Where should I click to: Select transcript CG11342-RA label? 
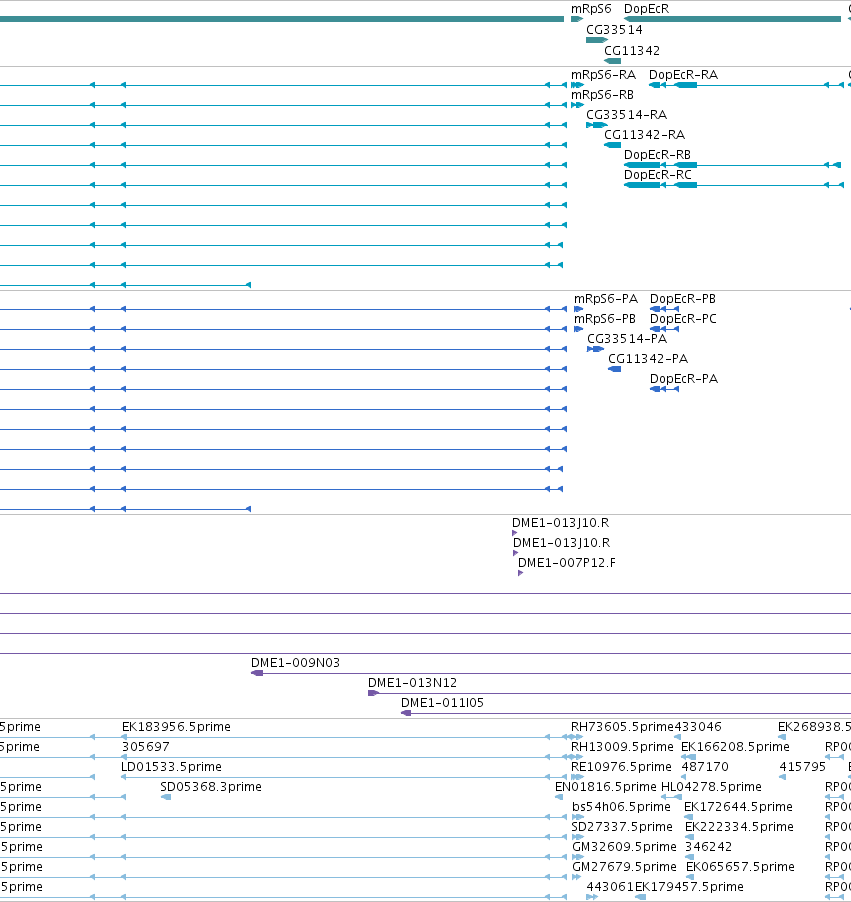(644, 135)
